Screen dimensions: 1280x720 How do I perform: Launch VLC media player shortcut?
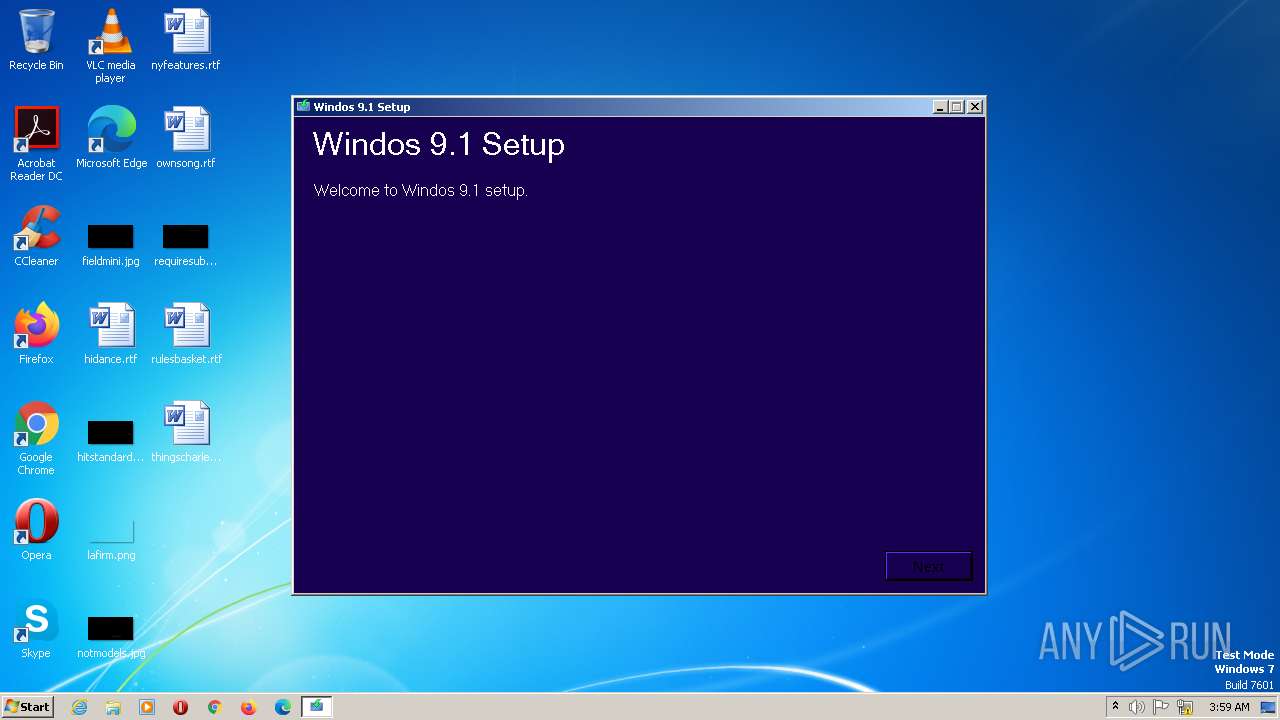click(110, 46)
